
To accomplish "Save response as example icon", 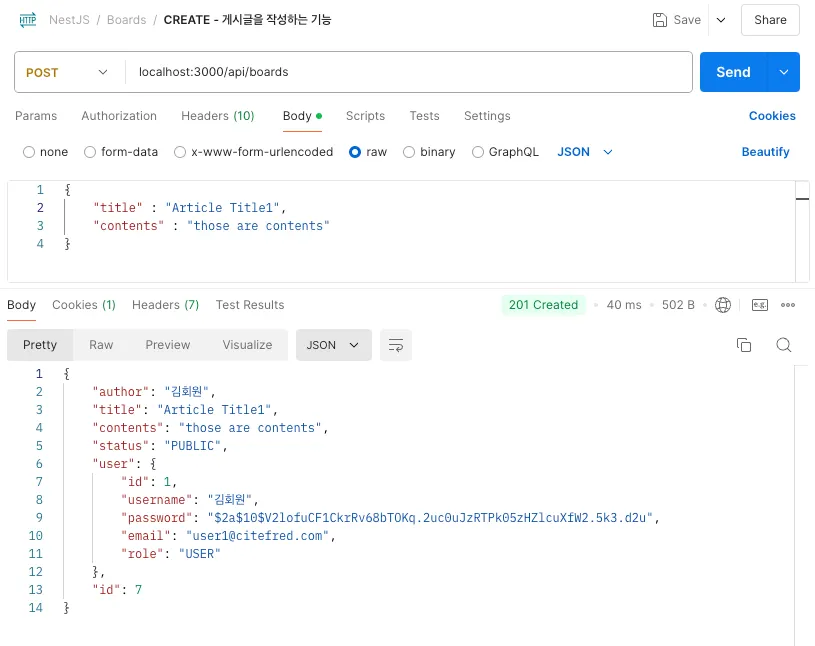I will tap(759, 305).
